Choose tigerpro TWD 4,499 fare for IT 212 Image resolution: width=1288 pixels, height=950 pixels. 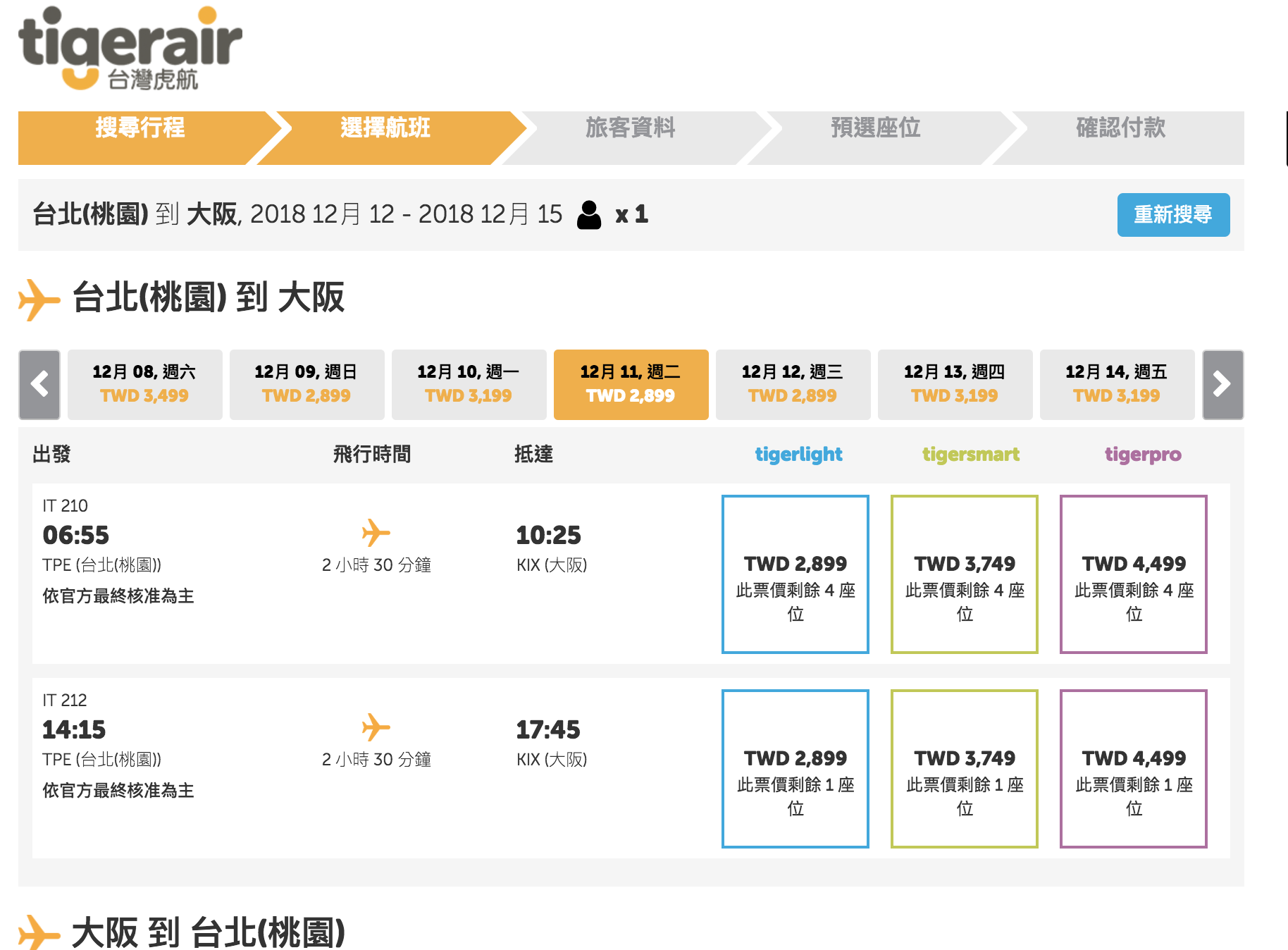[1134, 769]
